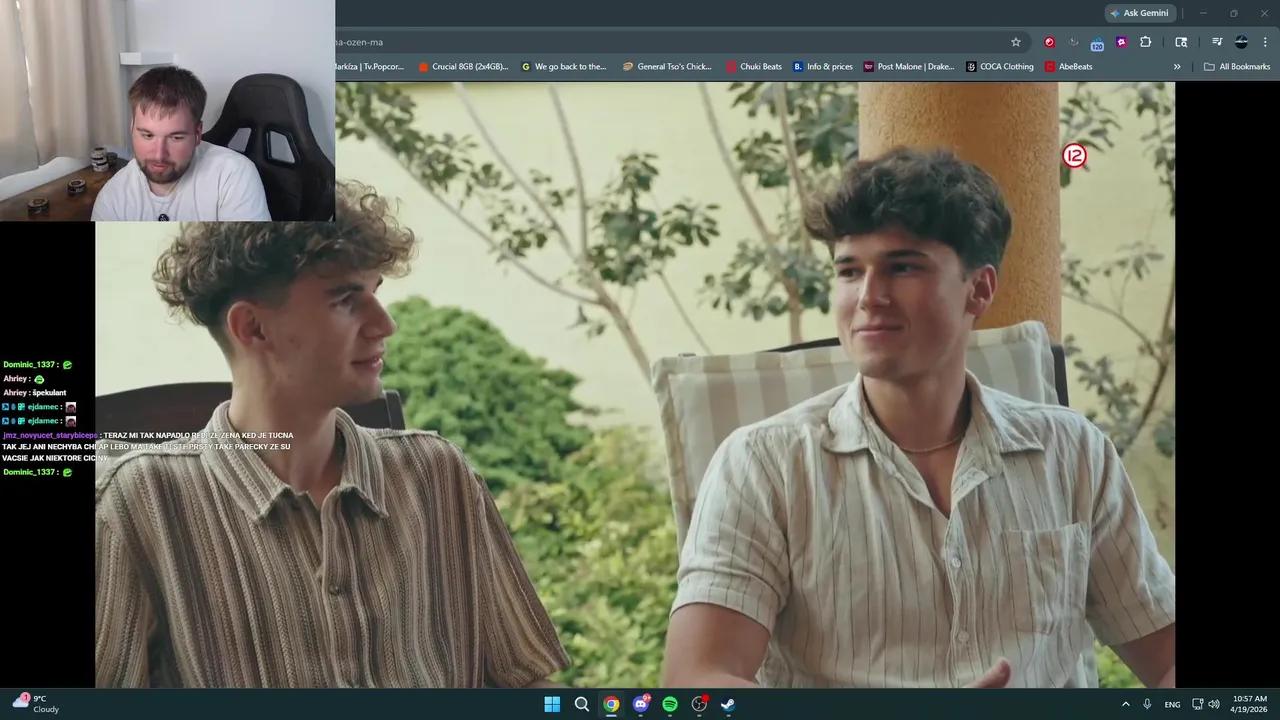Open Chrome tab search icon
Viewport: 1280px width, 720px height.
(1181, 42)
